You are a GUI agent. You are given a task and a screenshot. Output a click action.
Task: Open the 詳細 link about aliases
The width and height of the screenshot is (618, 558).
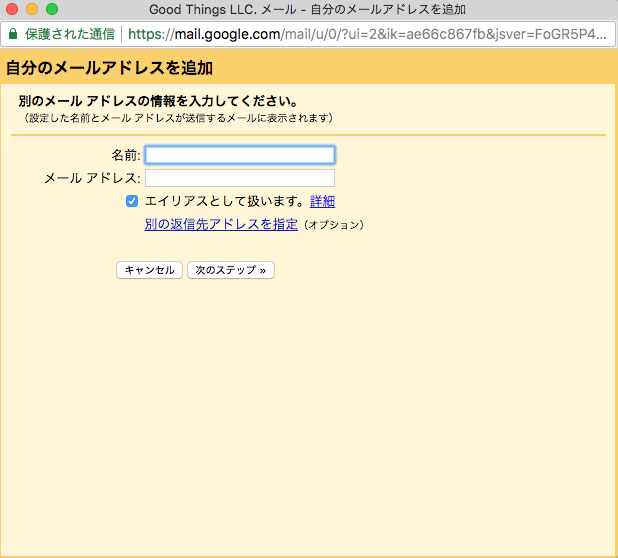coord(322,201)
